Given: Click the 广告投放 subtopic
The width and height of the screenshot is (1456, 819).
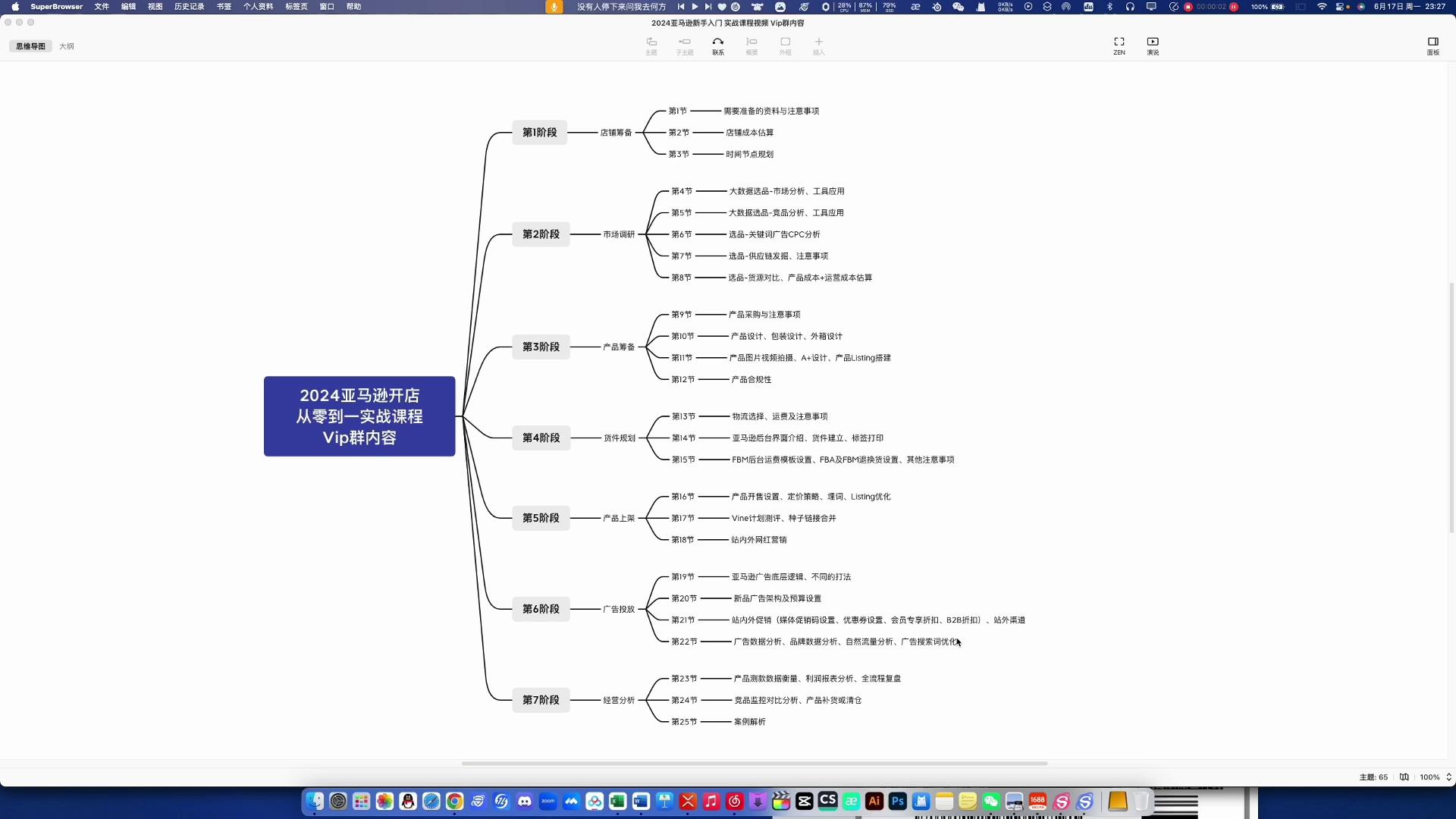Looking at the screenshot, I should pyautogui.click(x=619, y=609).
